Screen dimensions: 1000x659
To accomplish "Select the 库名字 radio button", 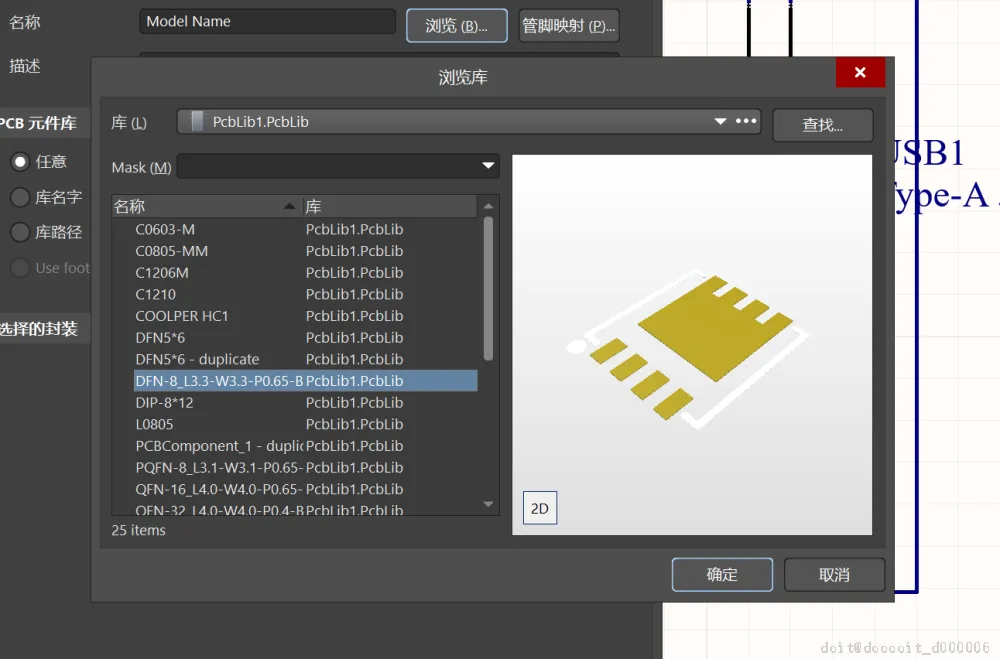I will click(20, 197).
